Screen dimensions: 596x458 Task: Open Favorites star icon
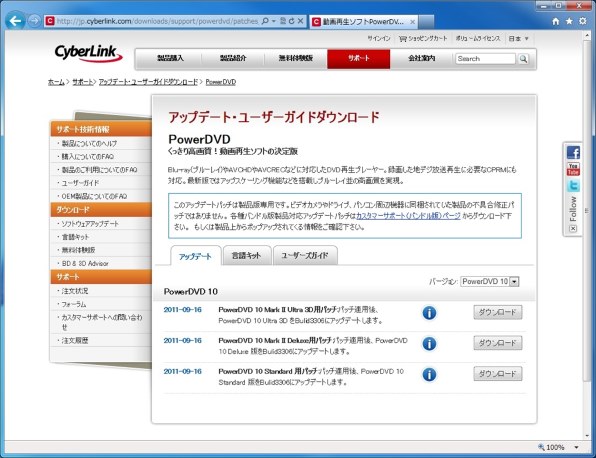click(569, 21)
